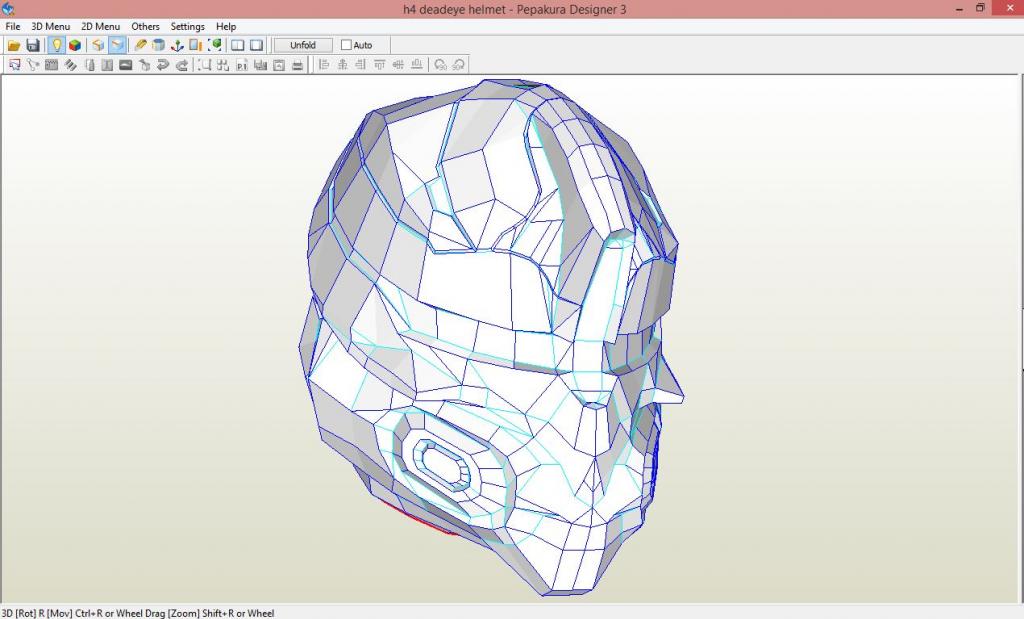
Task: Save the file with floppy disk icon
Action: click(33, 45)
